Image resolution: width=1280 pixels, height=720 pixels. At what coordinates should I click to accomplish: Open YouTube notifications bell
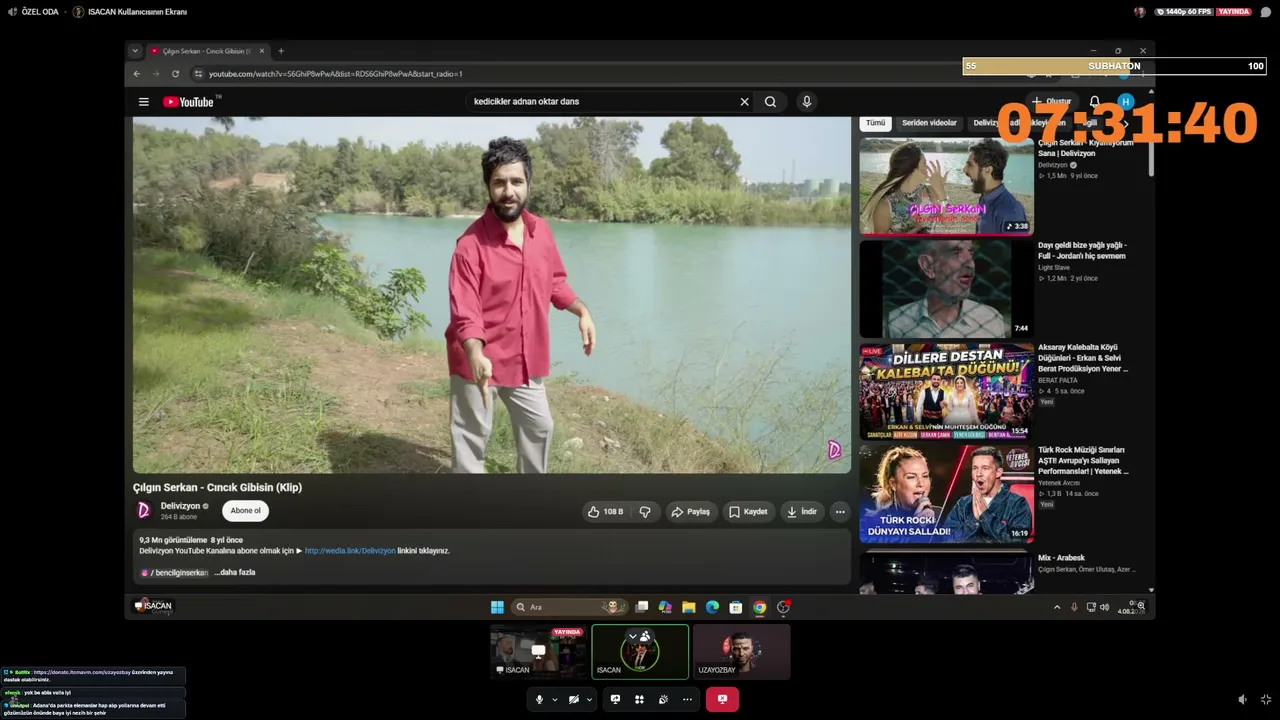[x=1095, y=102]
